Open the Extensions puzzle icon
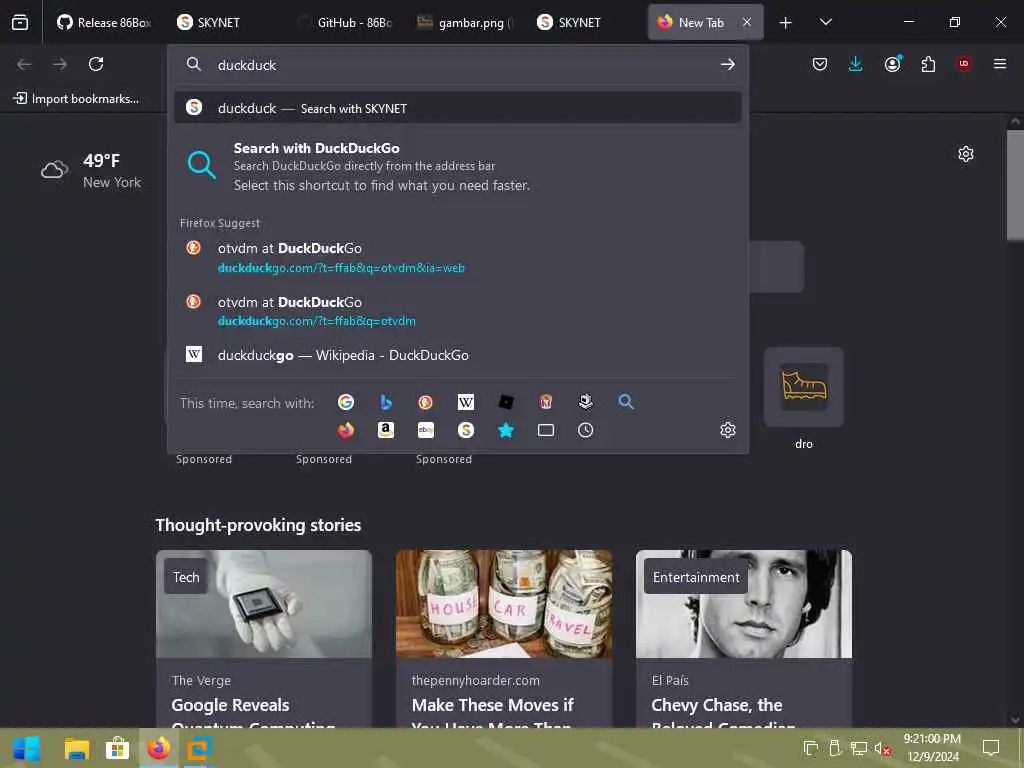1024x768 pixels. pyautogui.click(x=928, y=64)
